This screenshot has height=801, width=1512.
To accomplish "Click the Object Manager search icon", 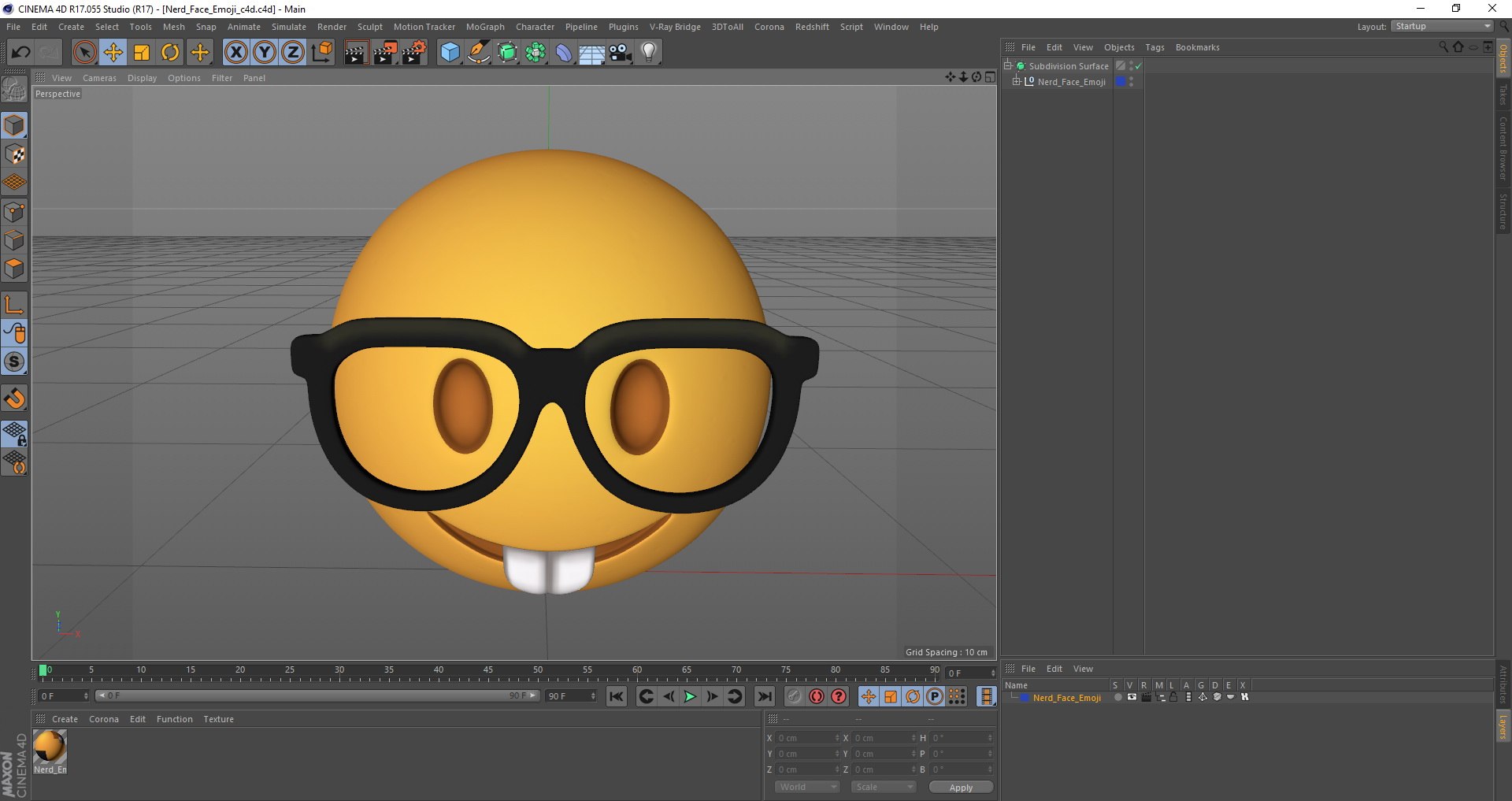I will click(x=1443, y=47).
